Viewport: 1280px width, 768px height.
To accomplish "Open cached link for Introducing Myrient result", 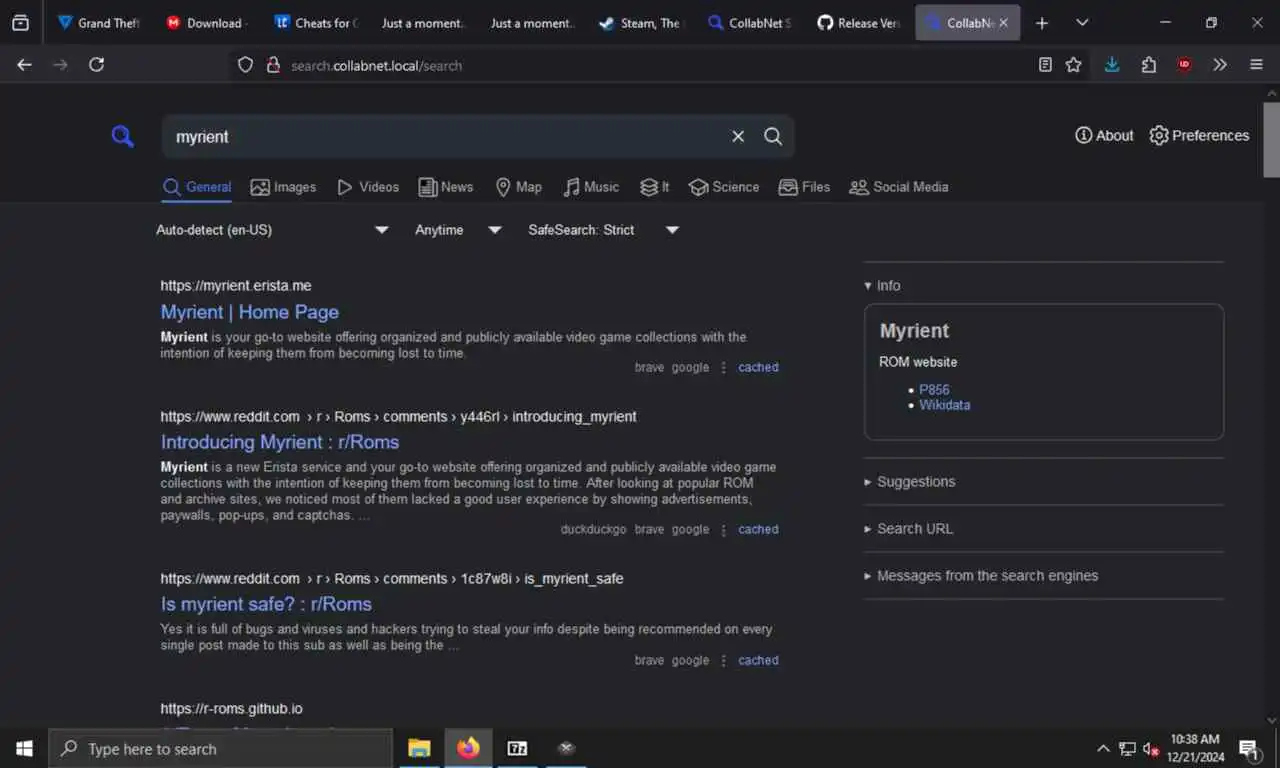I will tap(758, 529).
